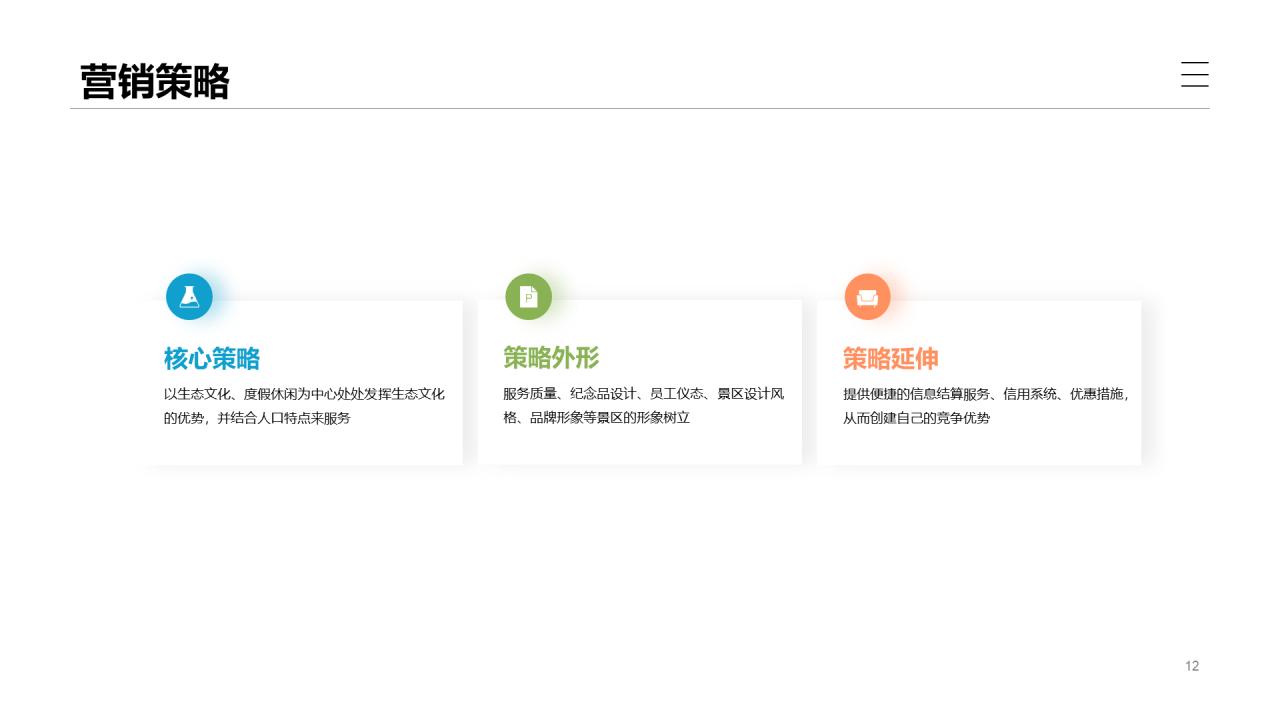Click the 策略外形 heading

pos(551,358)
